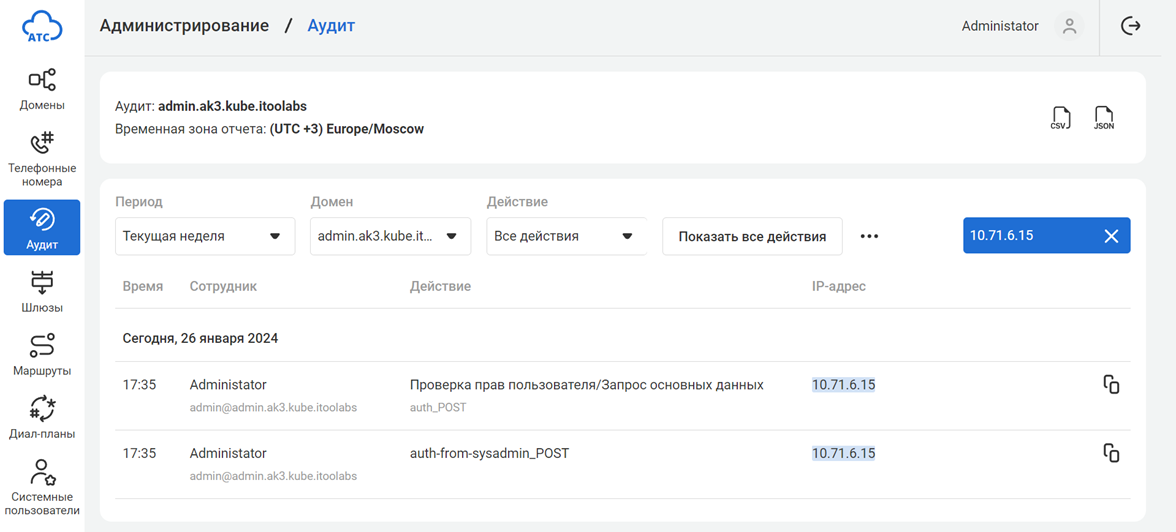The width and height of the screenshot is (1176, 532).
Task: Click the logout icon
Action: (1131, 26)
